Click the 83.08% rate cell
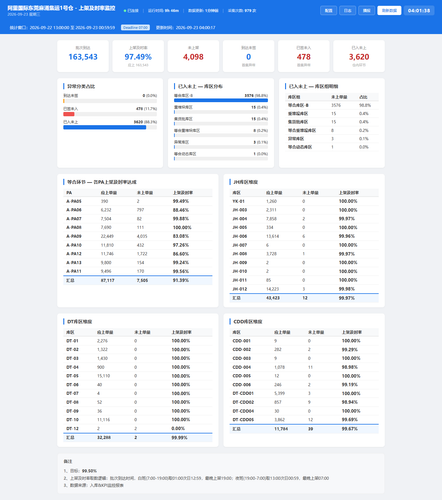 (x=181, y=236)
